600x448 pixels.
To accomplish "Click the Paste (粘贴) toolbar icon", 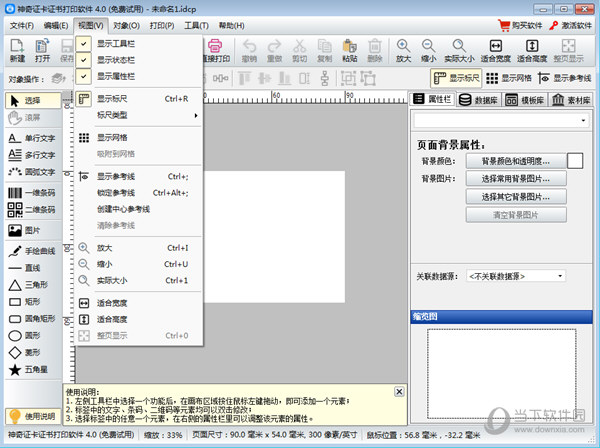I will click(349, 51).
